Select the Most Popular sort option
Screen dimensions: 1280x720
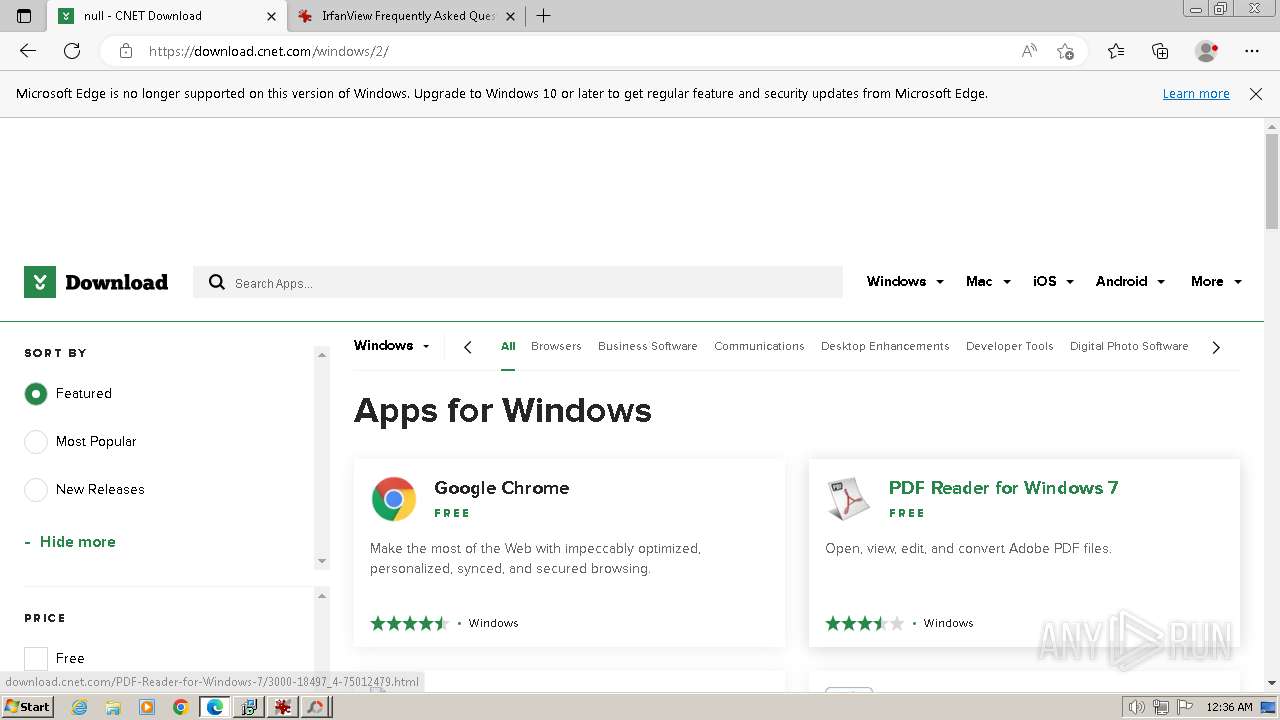click(36, 442)
